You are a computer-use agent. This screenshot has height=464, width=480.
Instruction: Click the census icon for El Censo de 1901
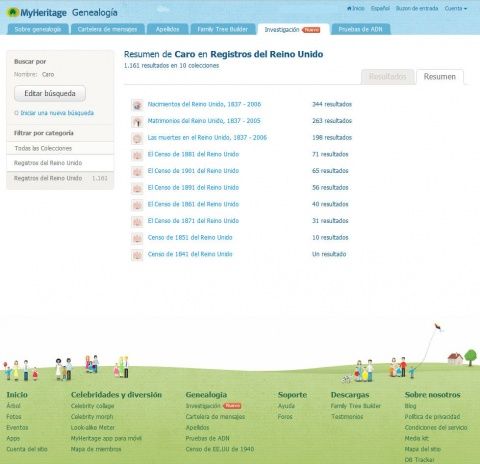(x=137, y=172)
